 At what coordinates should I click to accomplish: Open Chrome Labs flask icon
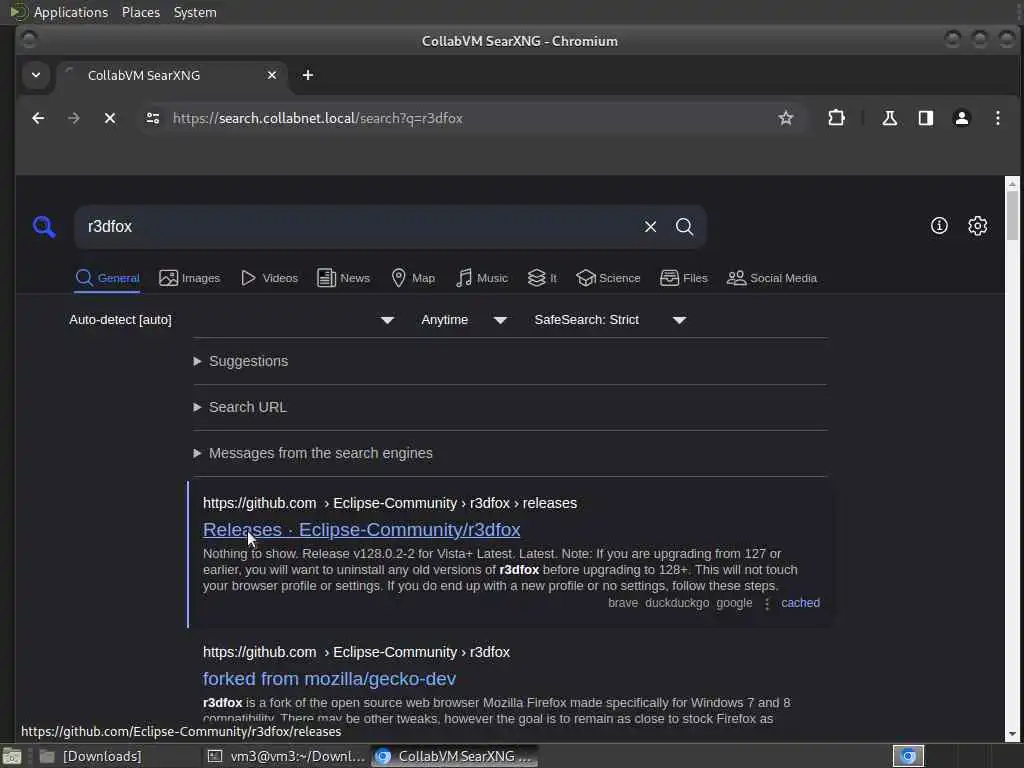point(889,118)
